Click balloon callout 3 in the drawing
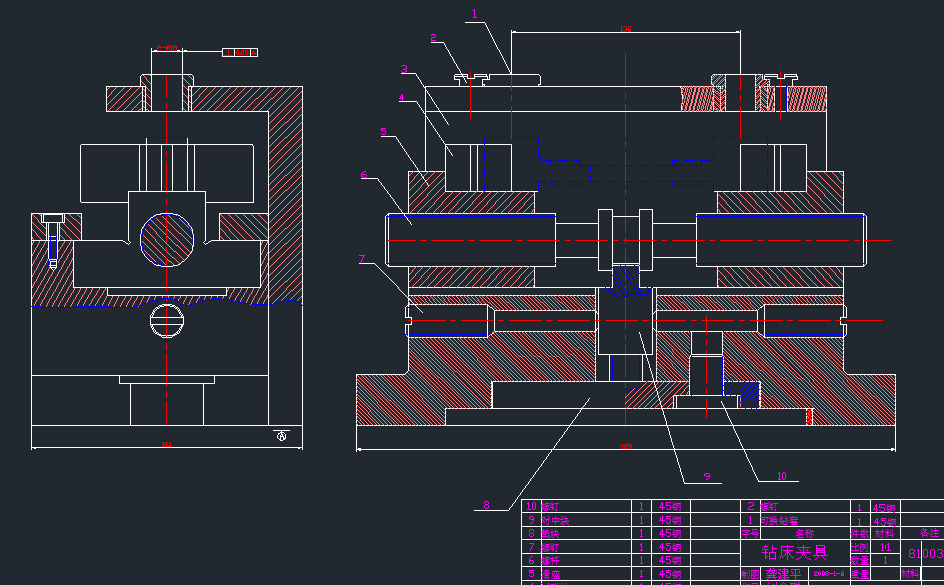944x585 pixels. point(404,69)
